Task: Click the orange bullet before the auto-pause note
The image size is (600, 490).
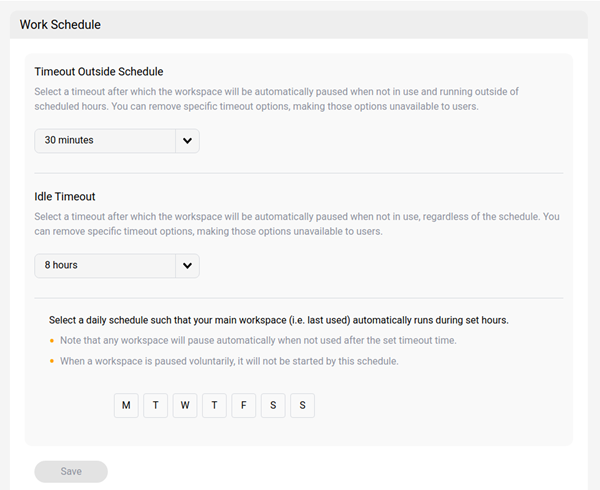Action: point(51,341)
